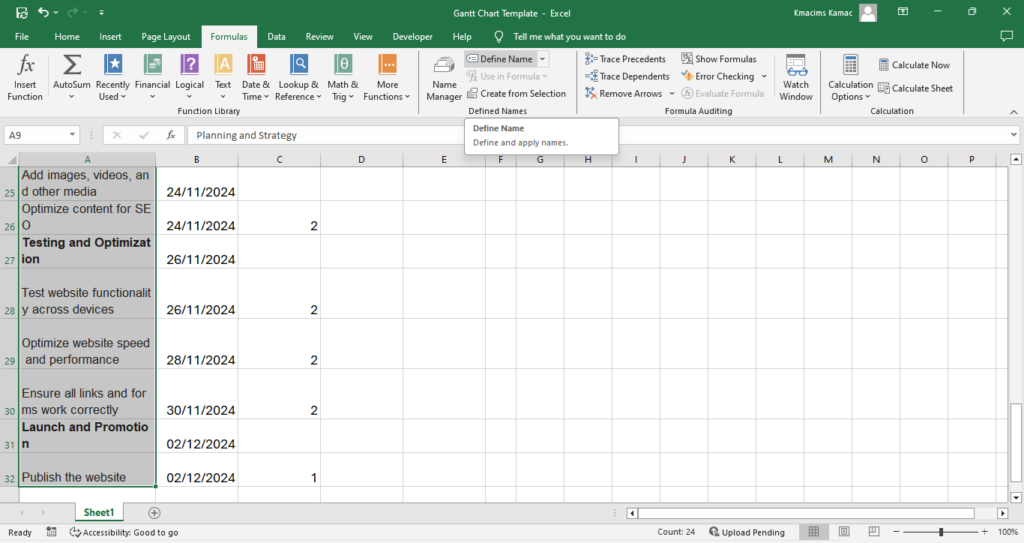Click Calculate Sheet
Screen dimensions: 1024x543
[916, 88]
